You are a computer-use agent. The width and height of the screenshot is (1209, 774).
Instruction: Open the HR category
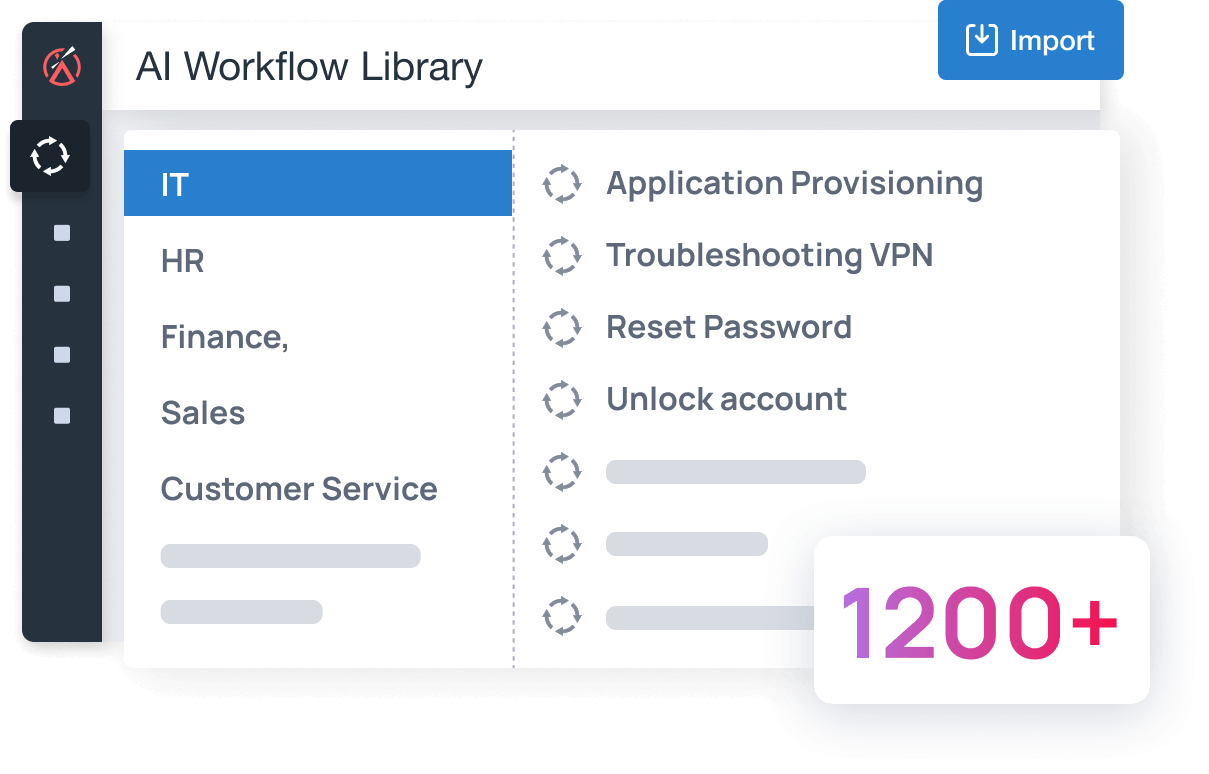click(183, 261)
